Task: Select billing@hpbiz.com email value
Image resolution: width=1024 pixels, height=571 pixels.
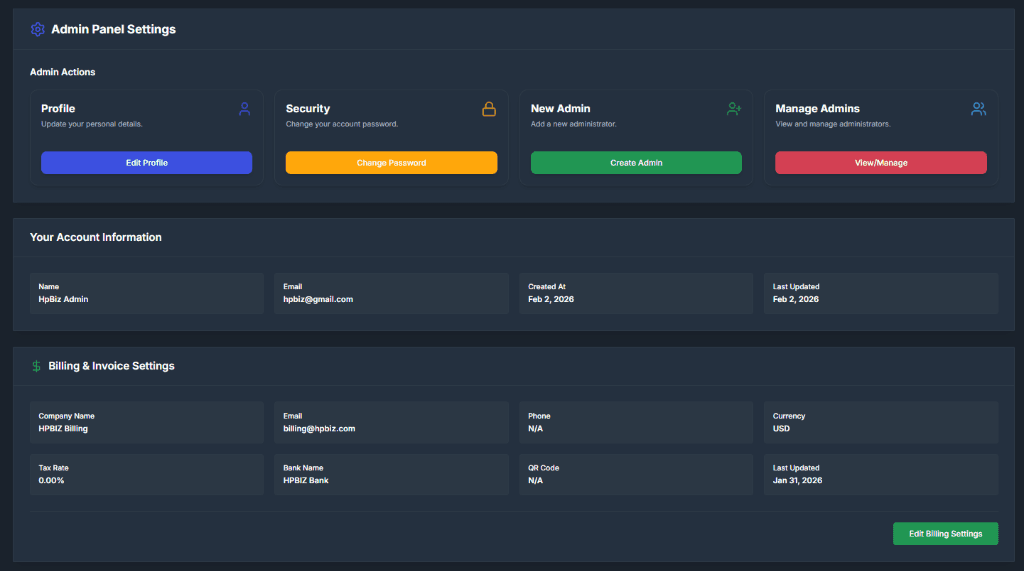Action: pos(319,429)
